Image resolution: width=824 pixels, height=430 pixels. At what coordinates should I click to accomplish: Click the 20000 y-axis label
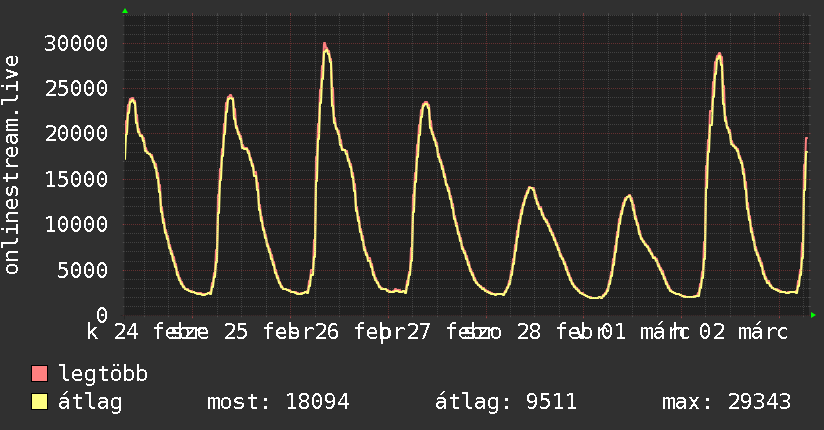tap(76, 134)
